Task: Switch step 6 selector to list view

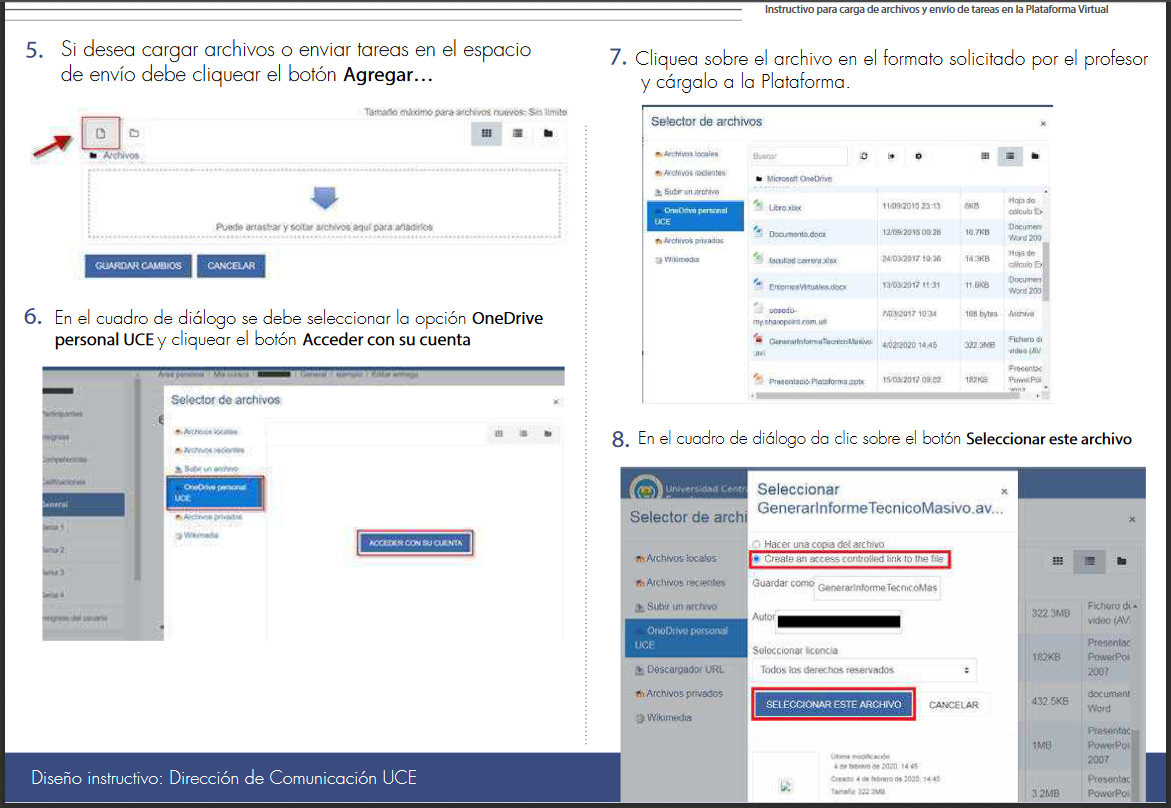Action: point(524,433)
